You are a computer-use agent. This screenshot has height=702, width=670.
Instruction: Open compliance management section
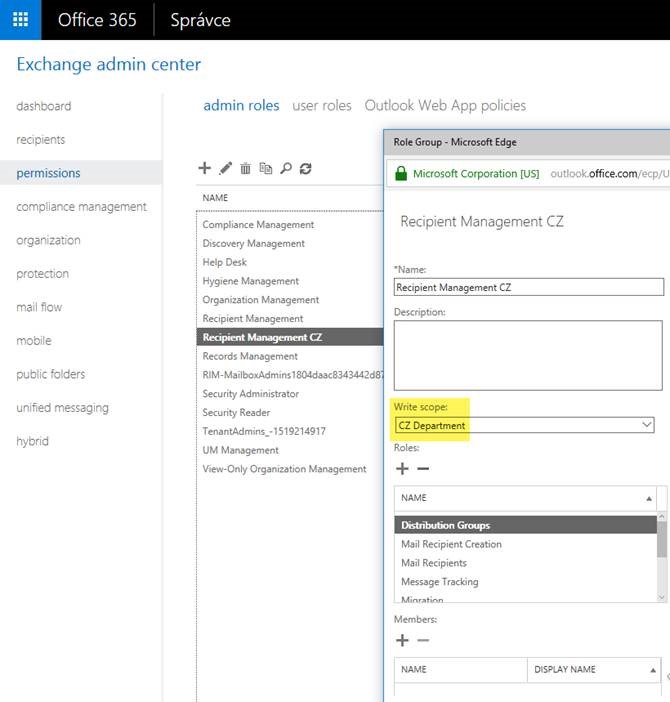81,207
